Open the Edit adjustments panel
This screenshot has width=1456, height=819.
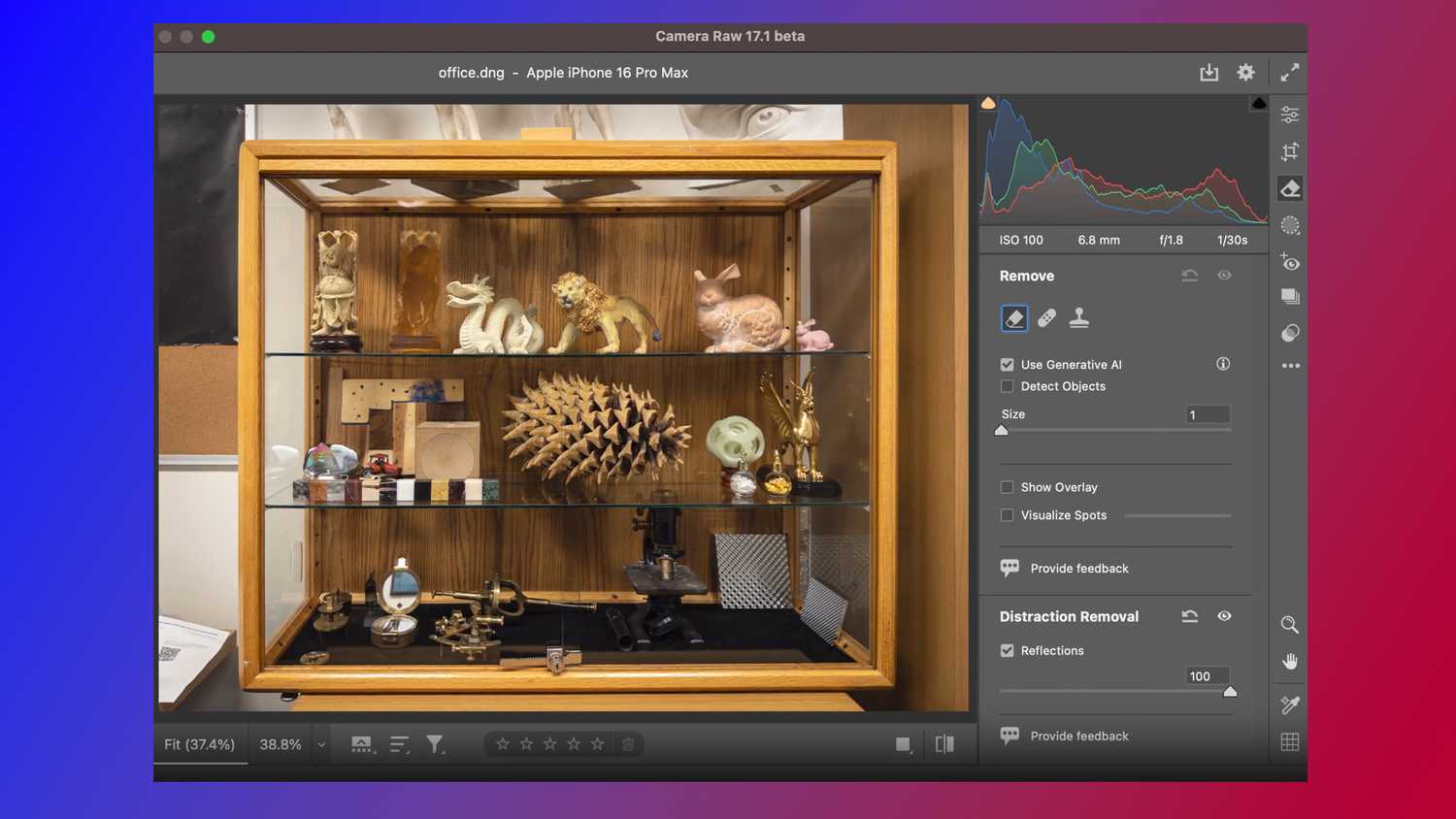click(1290, 114)
